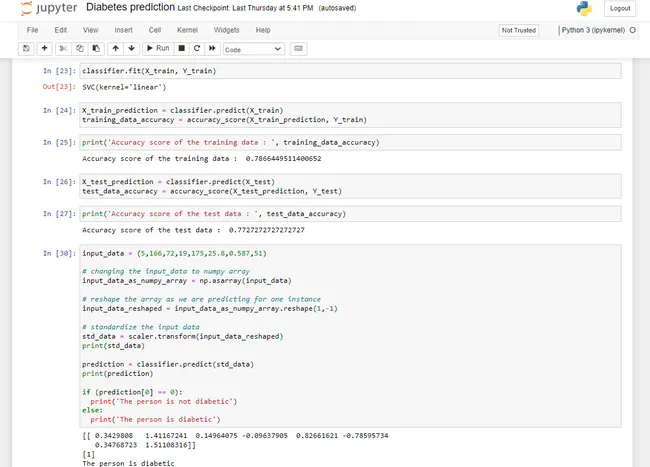Screen dimensions: 650x467
Task: Click the line 'prediction = classifier.predict(std_data)'
Action: click(x=167, y=364)
